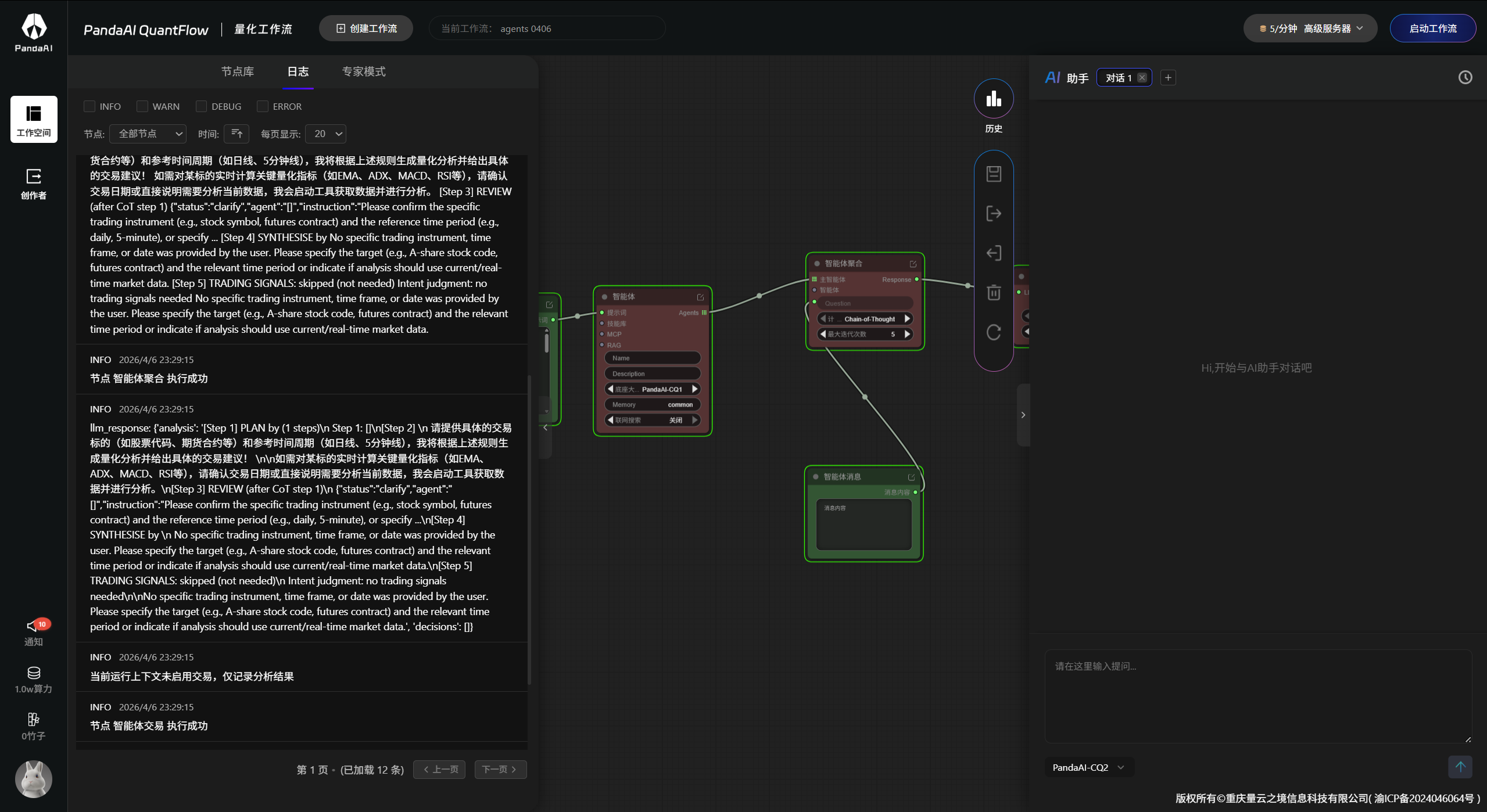Screen dimensions: 1487x812
Task: Click the Question field in 智能体聚合 node
Action: 865,303
